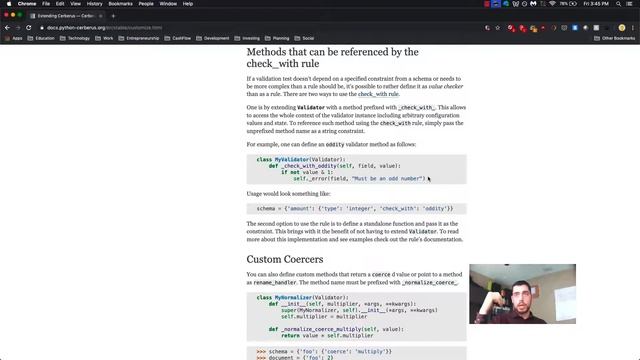Image resolution: width=640 pixels, height=360 pixels.
Task: Expand the Investing bookmarks folder
Action: point(247,38)
